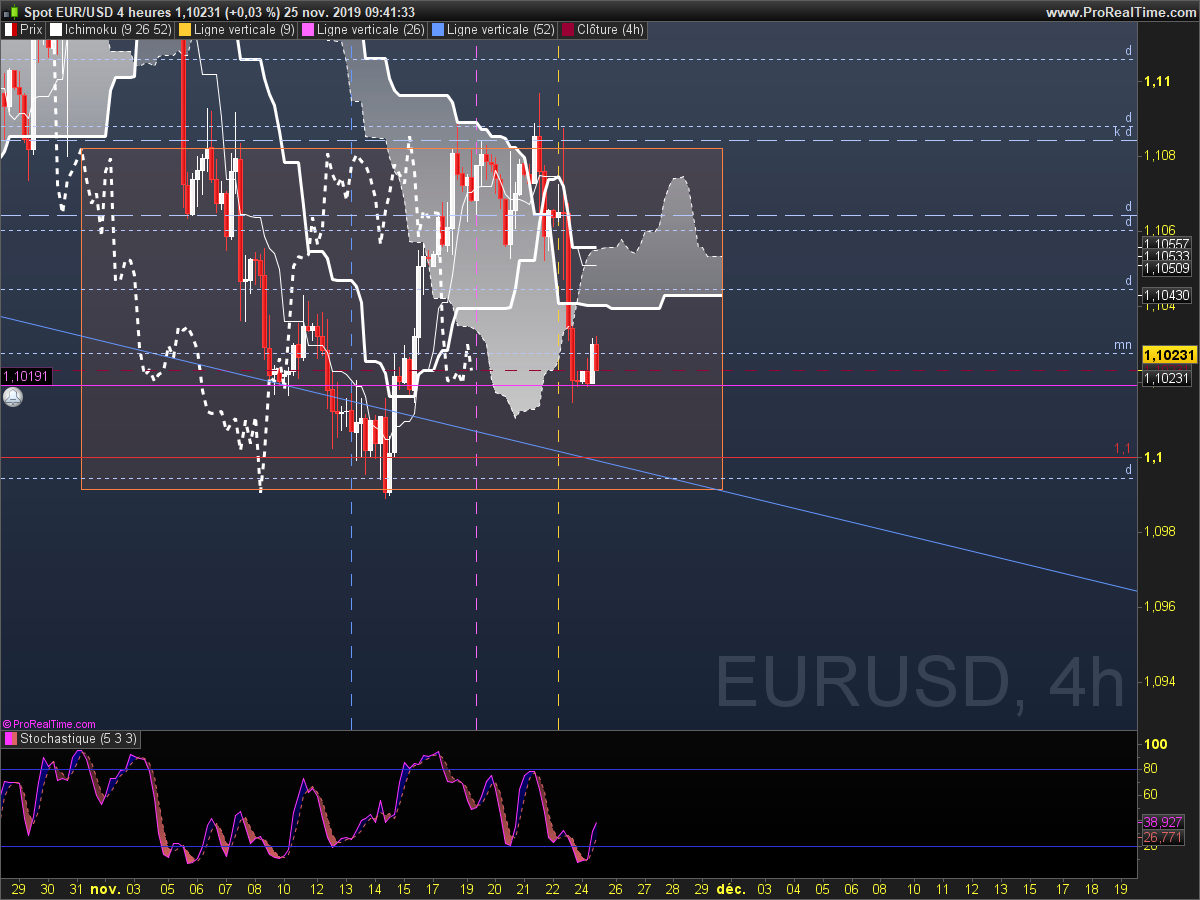Click the 1,11 price axis label

pos(1158,81)
